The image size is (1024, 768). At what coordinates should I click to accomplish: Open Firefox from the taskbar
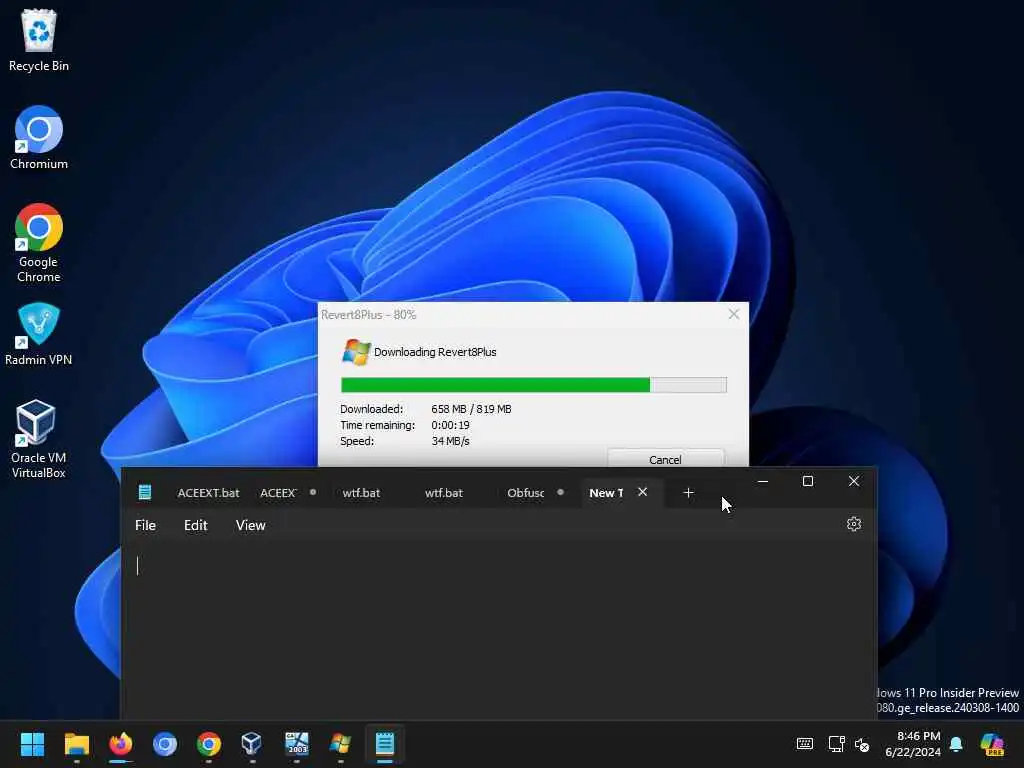pos(121,744)
